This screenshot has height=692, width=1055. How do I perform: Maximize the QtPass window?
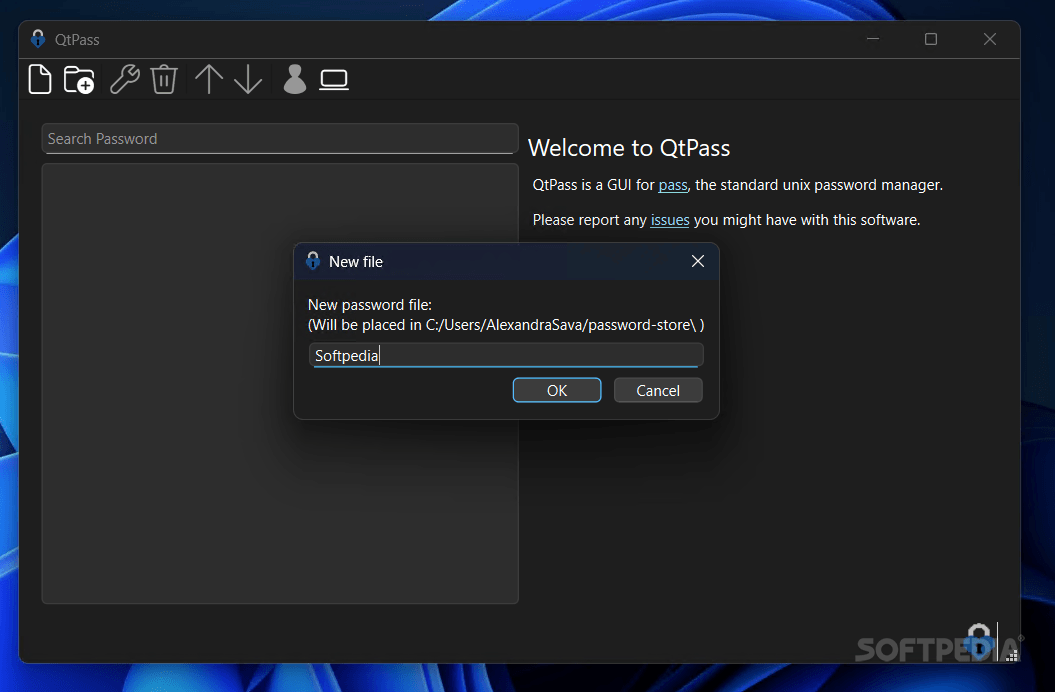pos(931,39)
